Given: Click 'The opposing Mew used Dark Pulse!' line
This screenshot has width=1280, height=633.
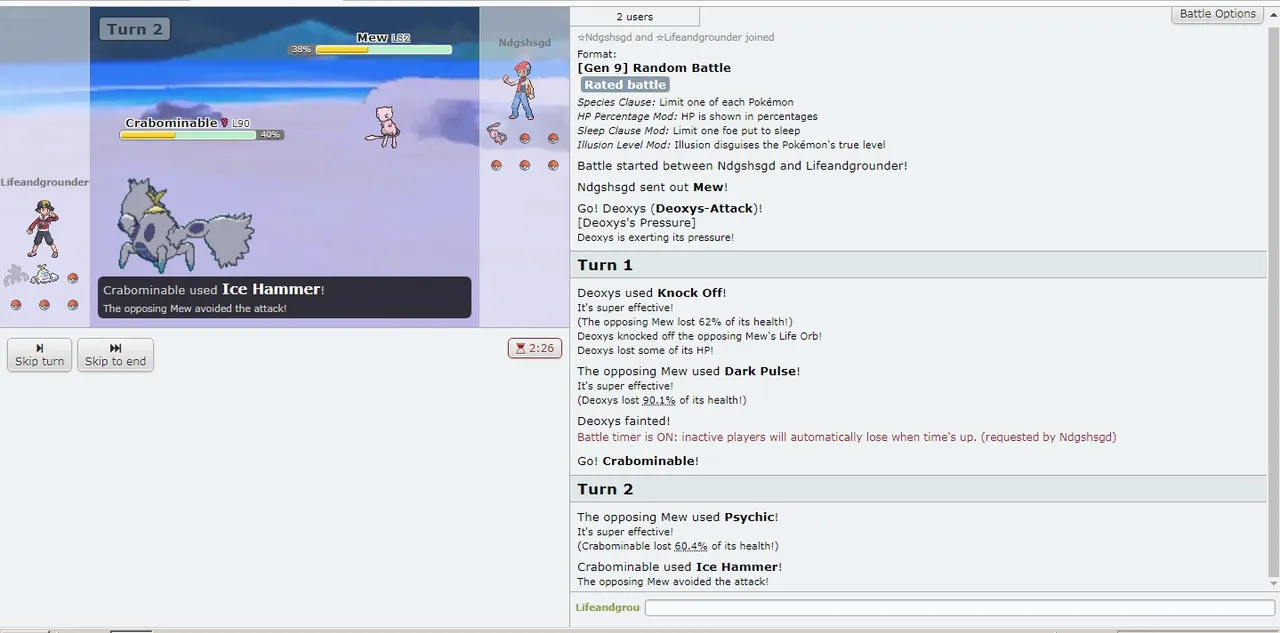Looking at the screenshot, I should [689, 371].
